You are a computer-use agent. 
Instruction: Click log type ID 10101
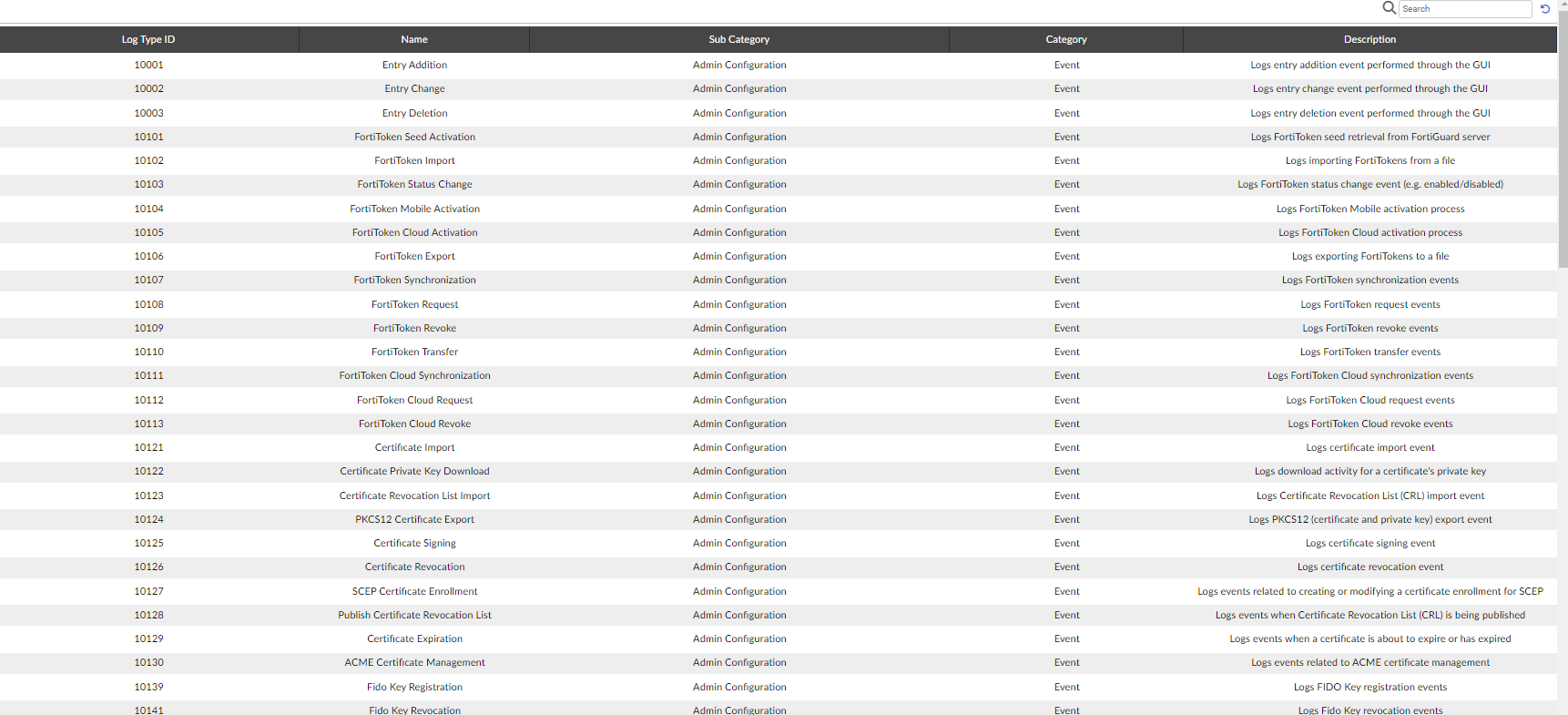click(148, 137)
